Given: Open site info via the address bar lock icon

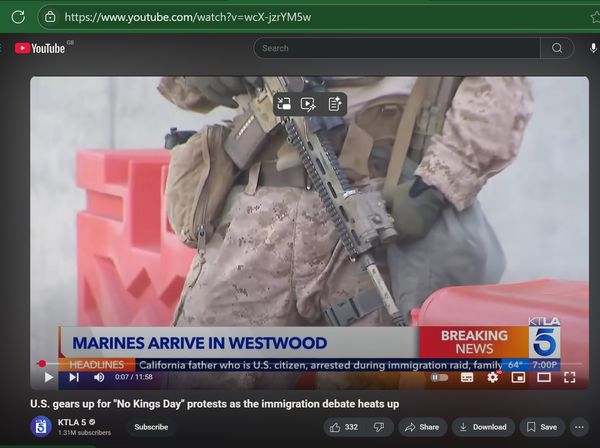Looking at the screenshot, I should tap(50, 17).
